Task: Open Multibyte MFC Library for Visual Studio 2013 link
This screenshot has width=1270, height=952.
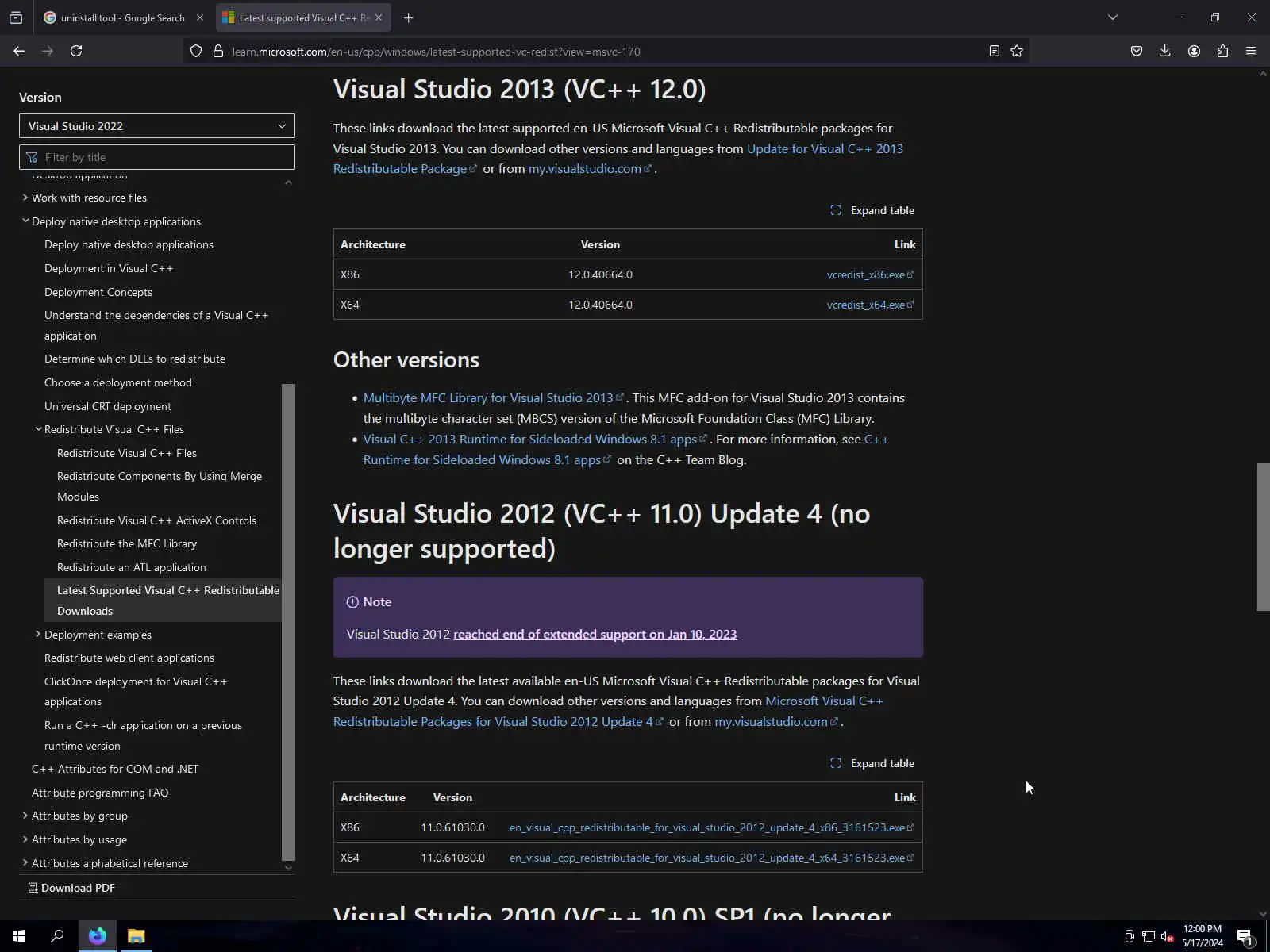Action: pyautogui.click(x=493, y=398)
